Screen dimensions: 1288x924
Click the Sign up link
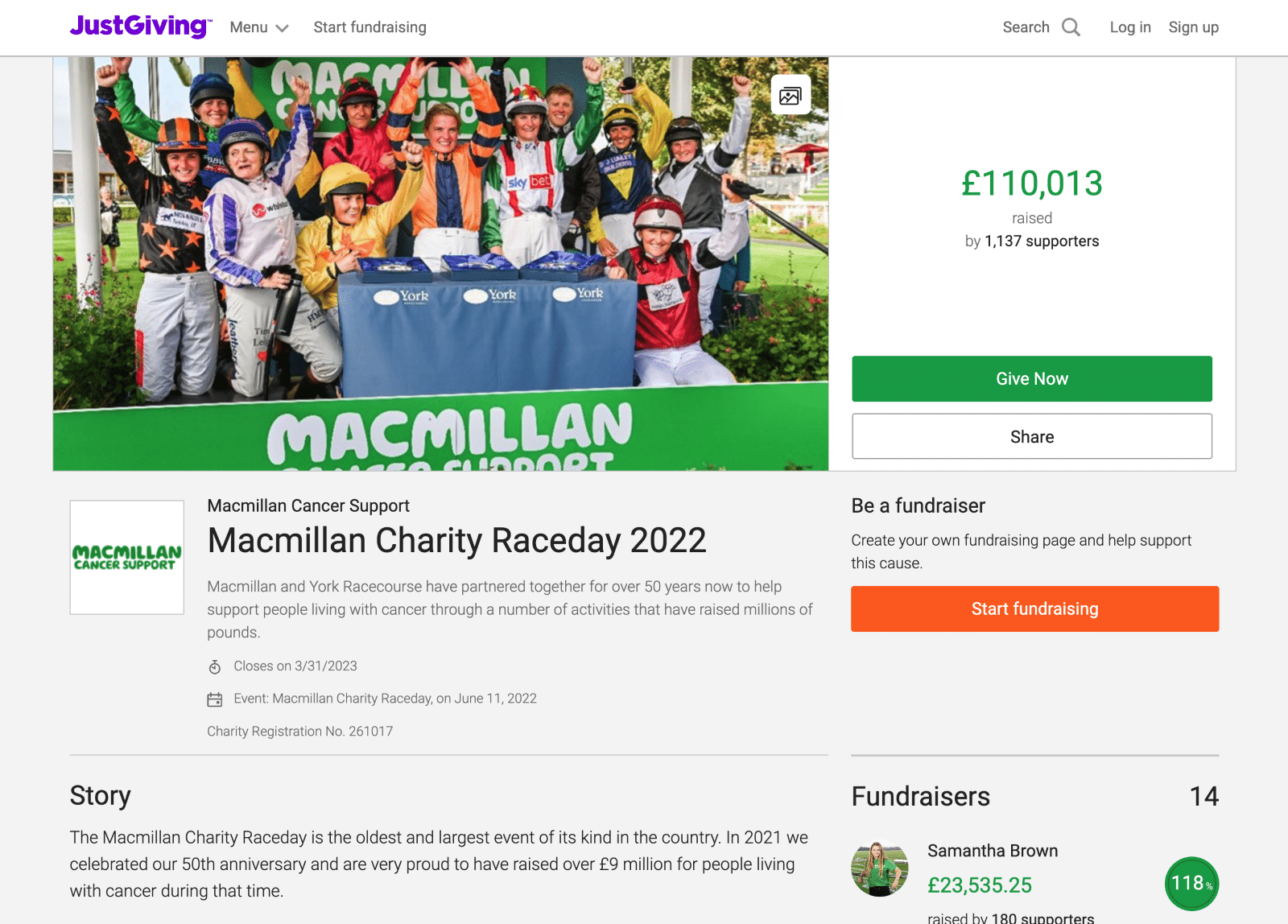point(1194,27)
